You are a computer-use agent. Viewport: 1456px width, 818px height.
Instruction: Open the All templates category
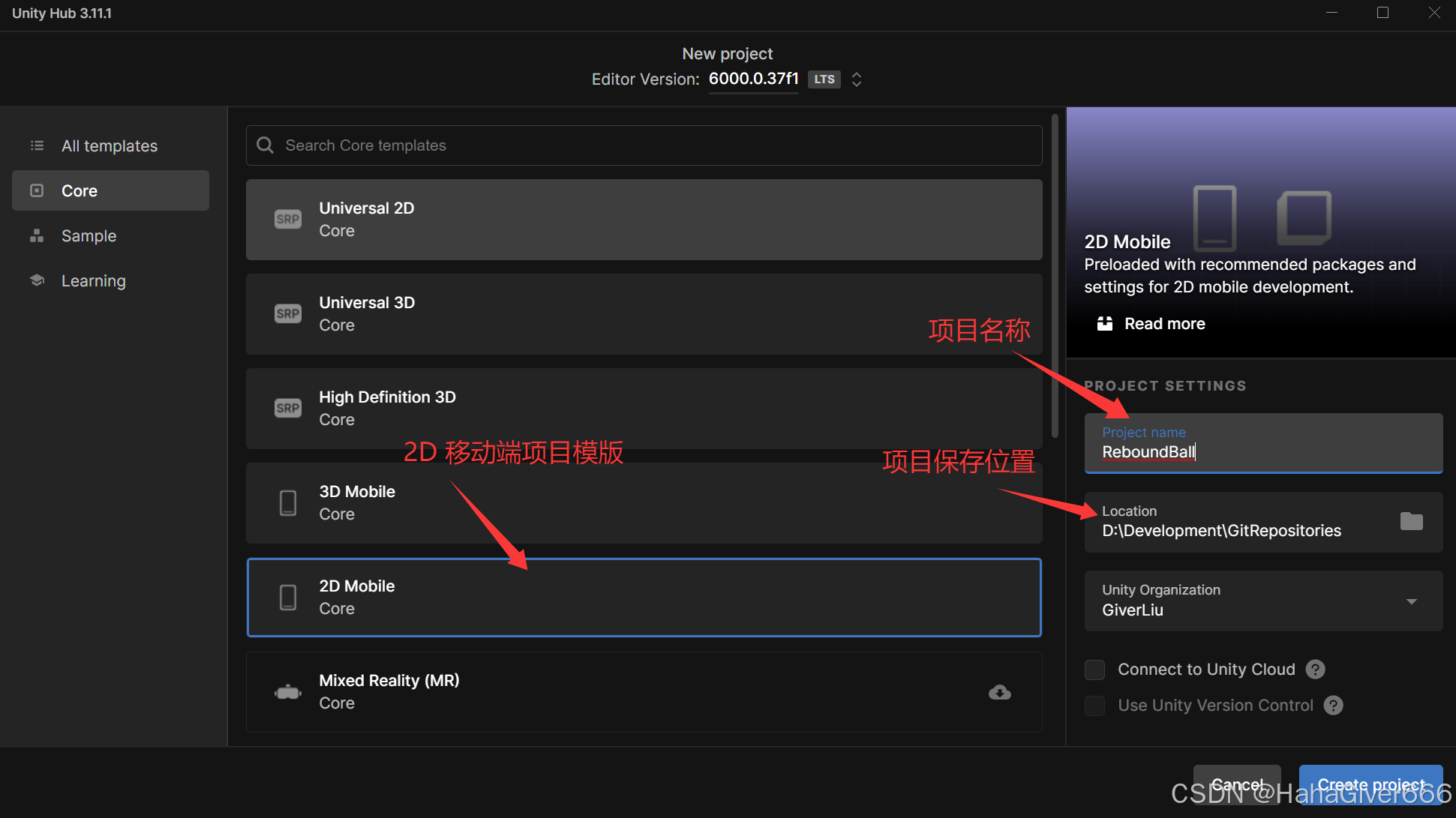click(x=110, y=145)
